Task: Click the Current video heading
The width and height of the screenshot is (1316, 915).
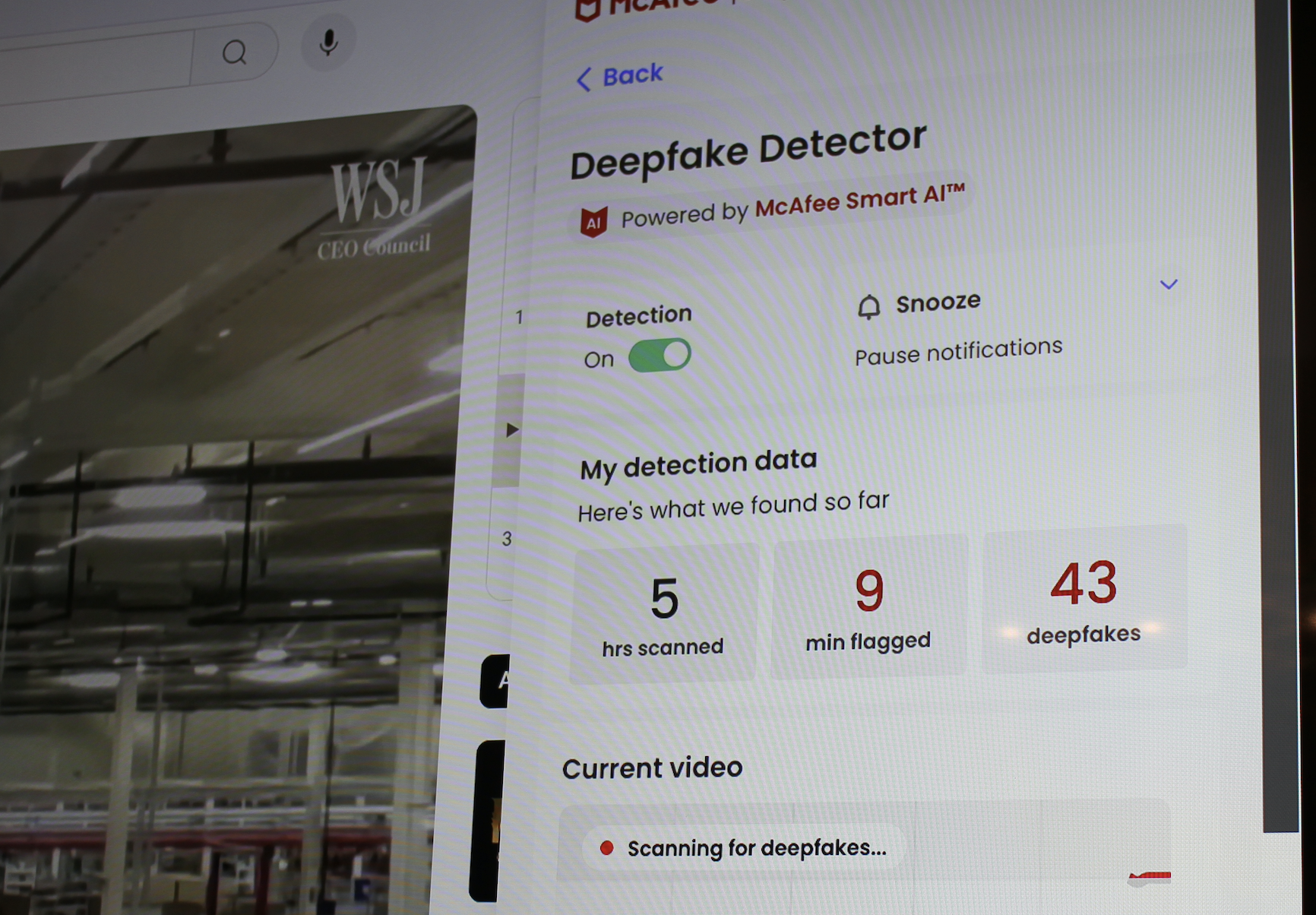Action: [x=652, y=768]
